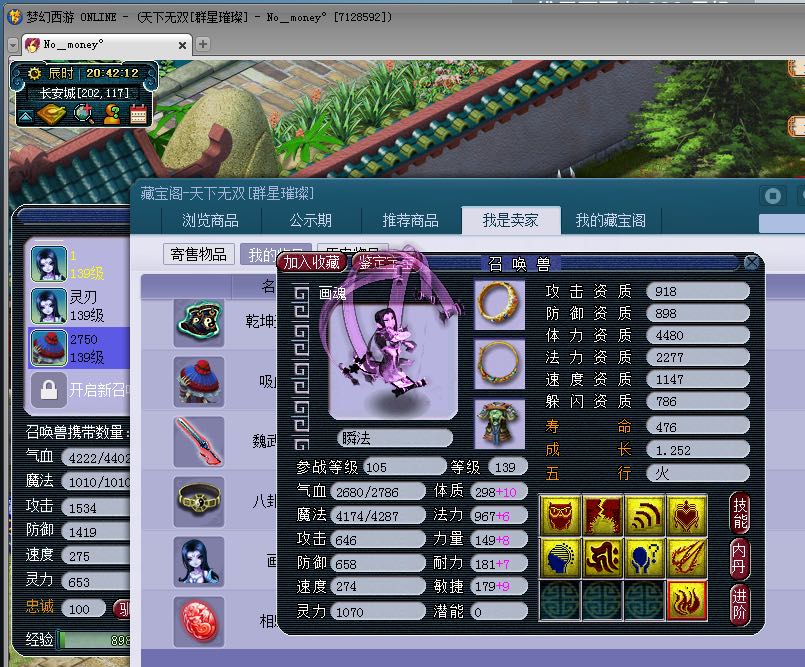Click the 寿命 value 476
Screen dimensions: 805x667
click(x=698, y=427)
